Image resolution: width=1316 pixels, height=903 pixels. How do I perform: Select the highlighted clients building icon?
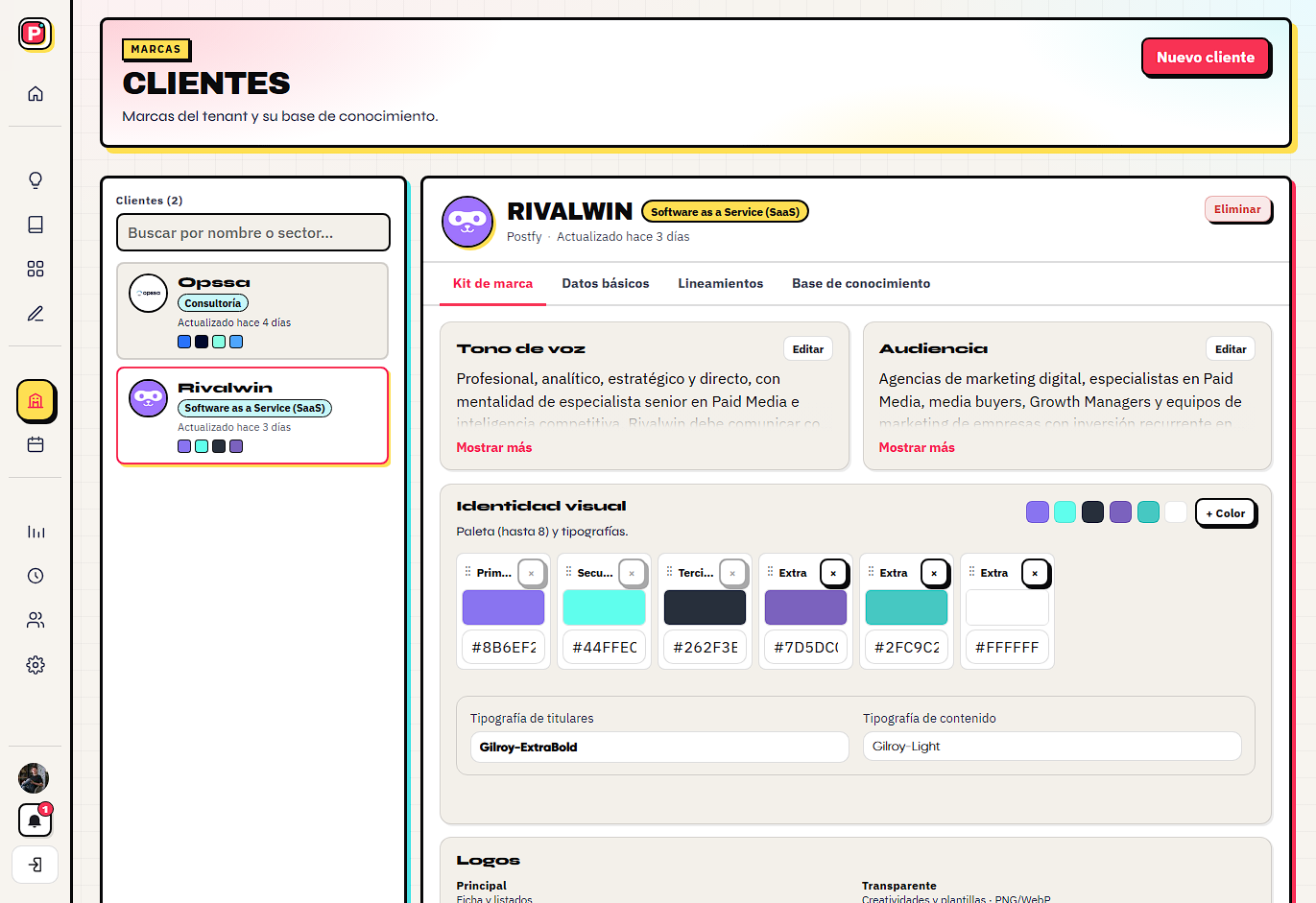click(x=36, y=400)
